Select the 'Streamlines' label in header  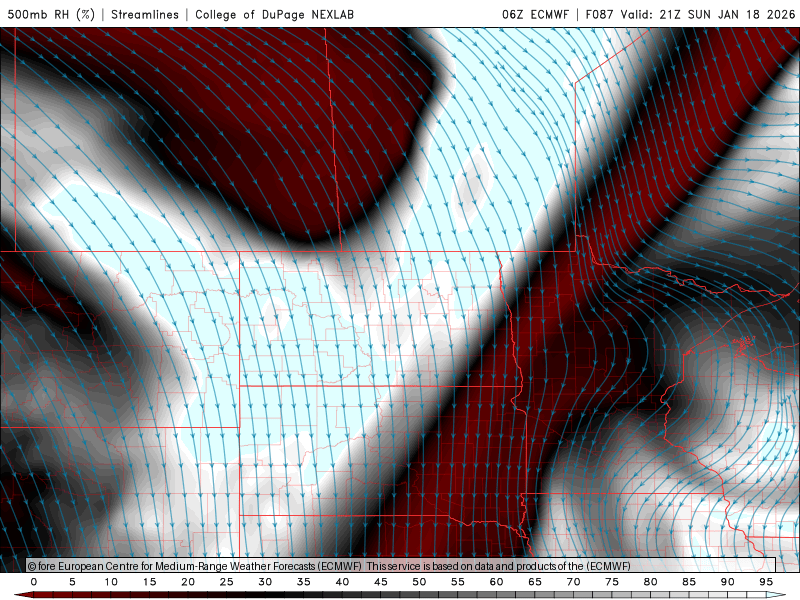pos(145,14)
